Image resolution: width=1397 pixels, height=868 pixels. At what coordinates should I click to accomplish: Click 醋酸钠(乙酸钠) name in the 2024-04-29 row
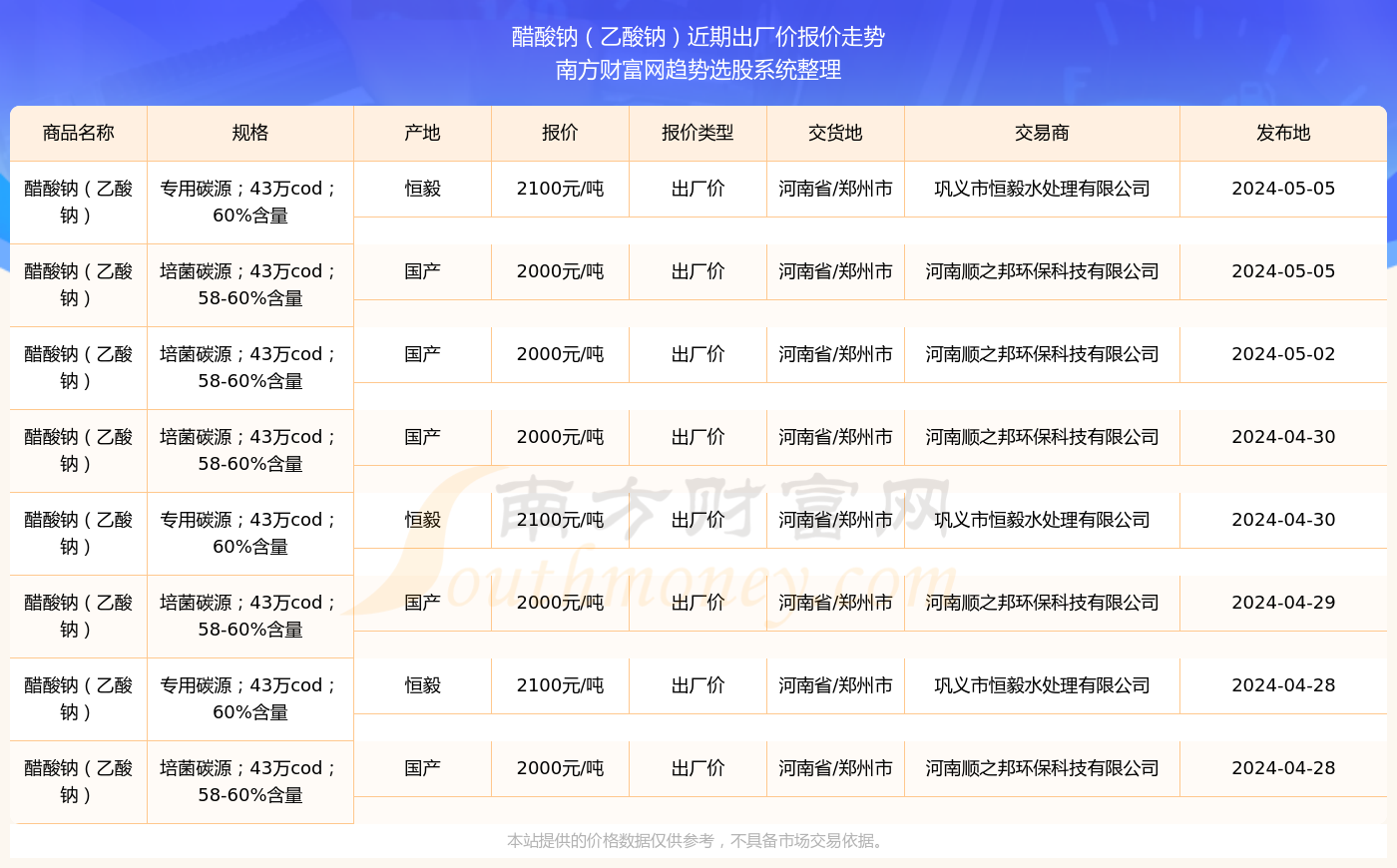pyautogui.click(x=79, y=616)
